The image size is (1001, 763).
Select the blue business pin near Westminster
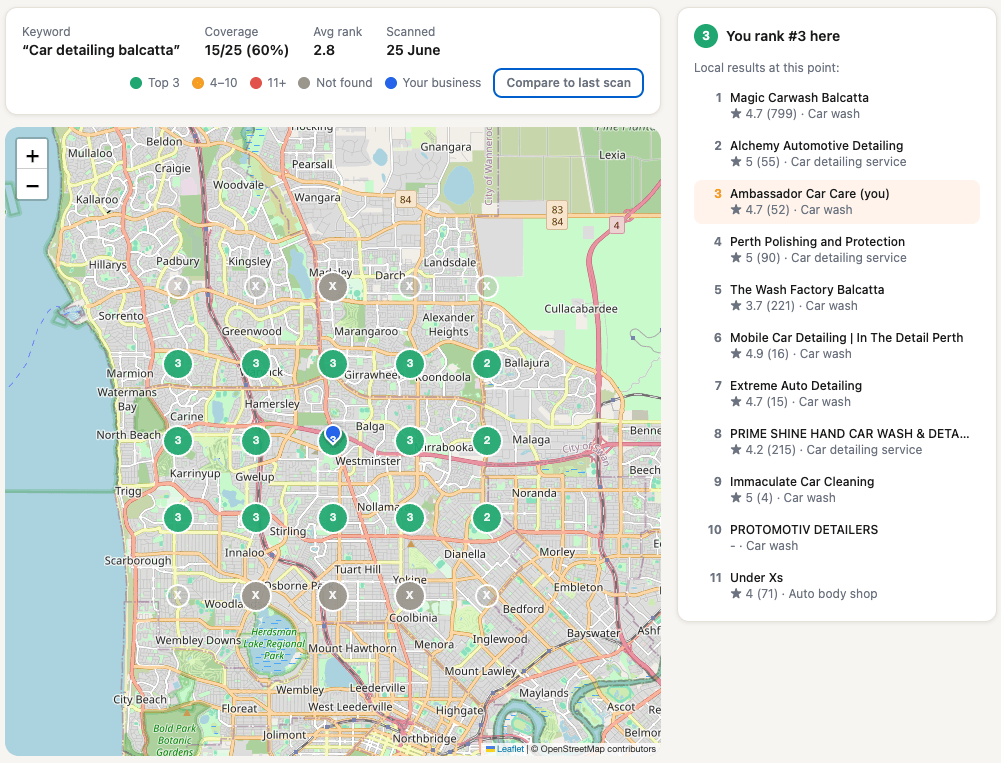[x=333, y=434]
